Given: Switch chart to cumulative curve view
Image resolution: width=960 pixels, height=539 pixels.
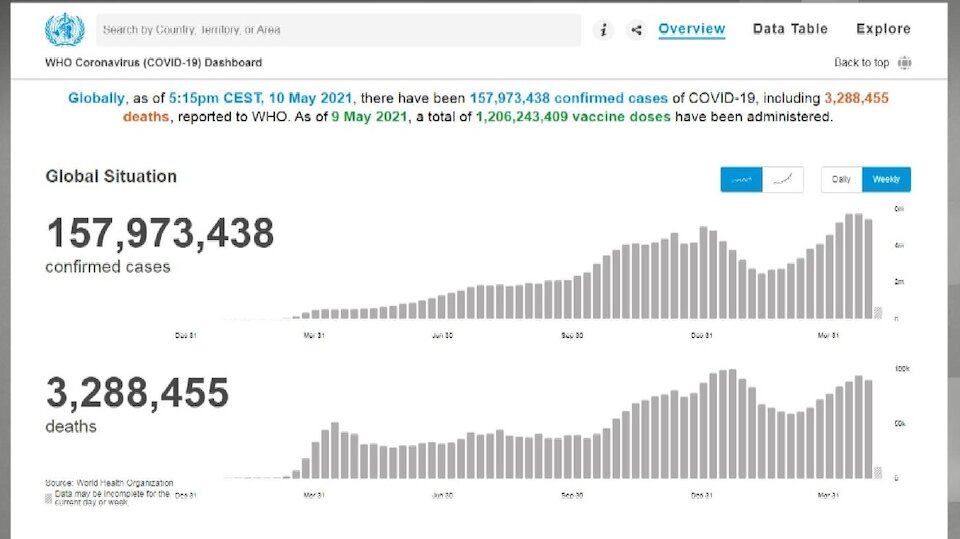Looking at the screenshot, I should 782,179.
